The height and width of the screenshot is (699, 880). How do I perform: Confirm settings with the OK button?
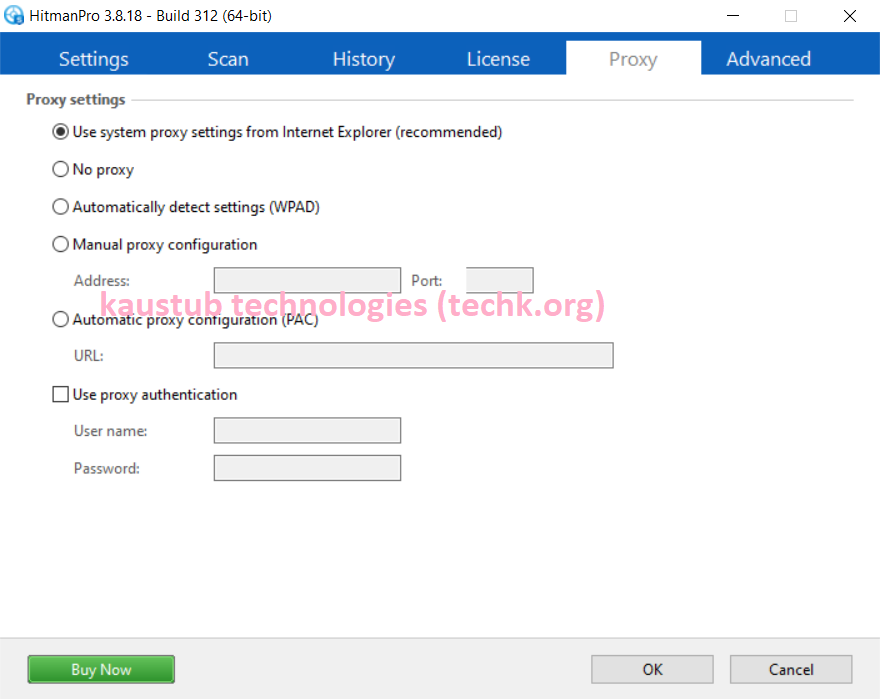(652, 669)
